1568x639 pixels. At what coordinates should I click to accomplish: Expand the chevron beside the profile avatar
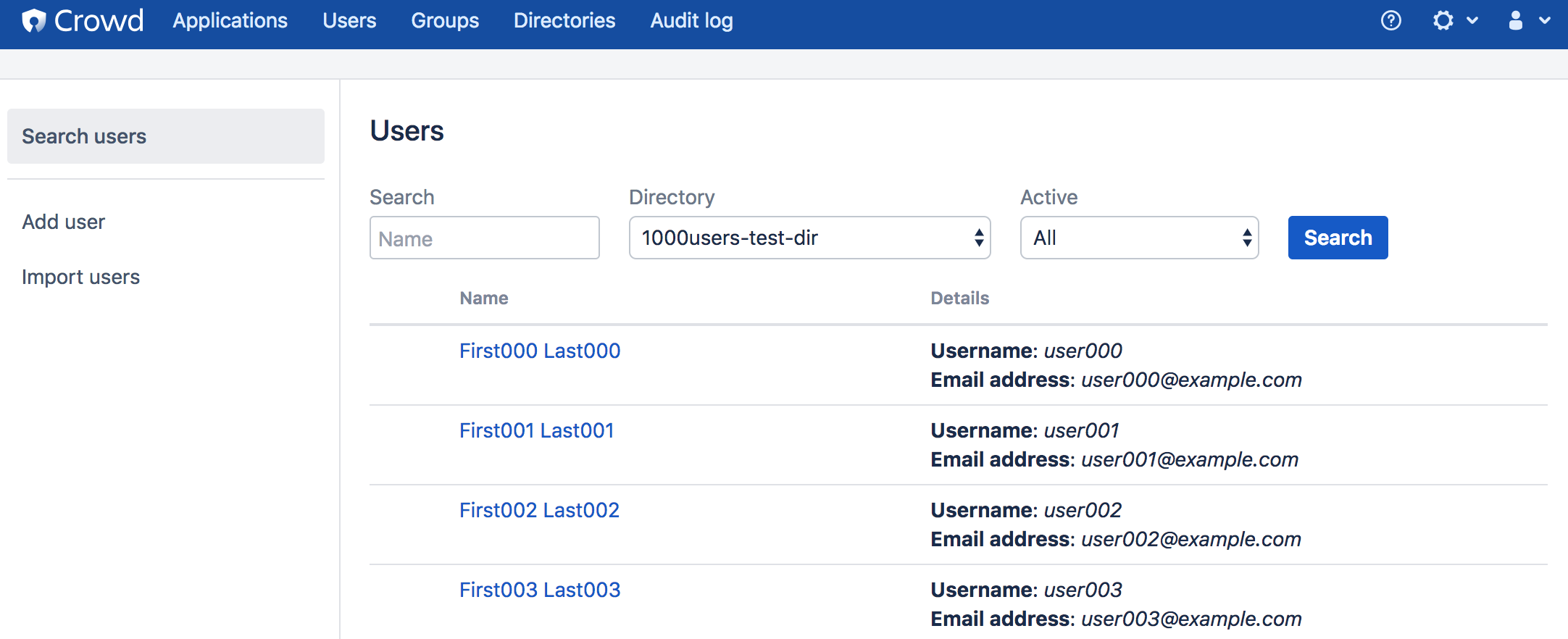tap(1545, 21)
